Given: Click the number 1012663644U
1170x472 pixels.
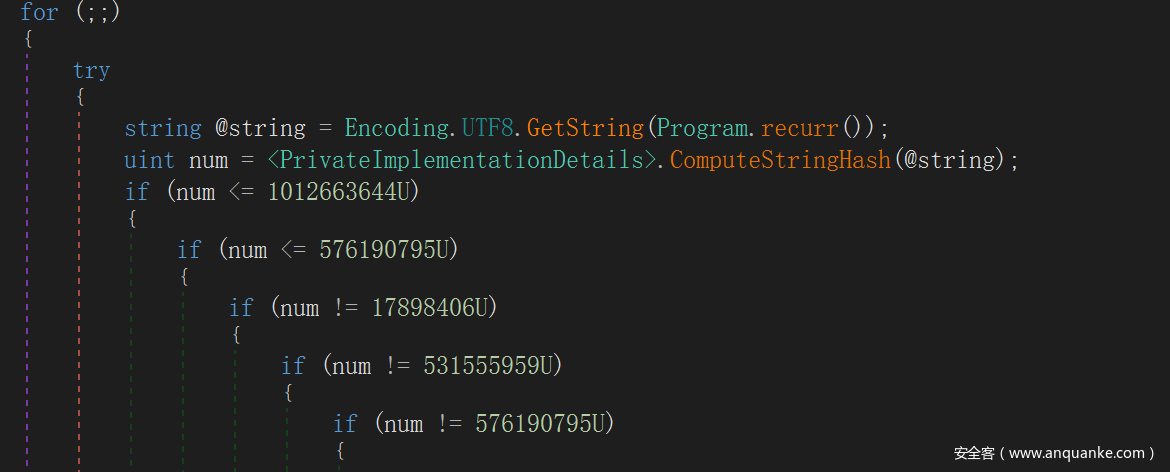Looking at the screenshot, I should [x=337, y=192].
